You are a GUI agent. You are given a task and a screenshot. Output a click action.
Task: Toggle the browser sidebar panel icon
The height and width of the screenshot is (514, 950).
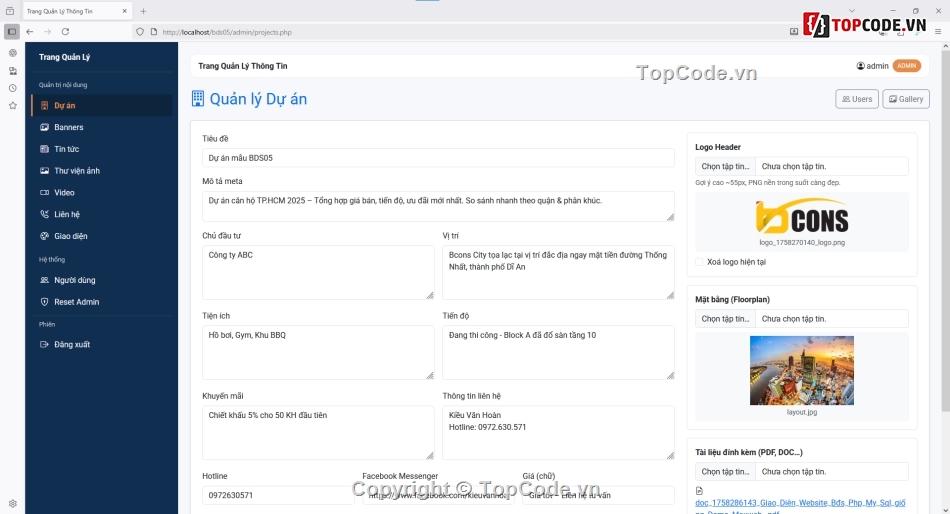12,32
